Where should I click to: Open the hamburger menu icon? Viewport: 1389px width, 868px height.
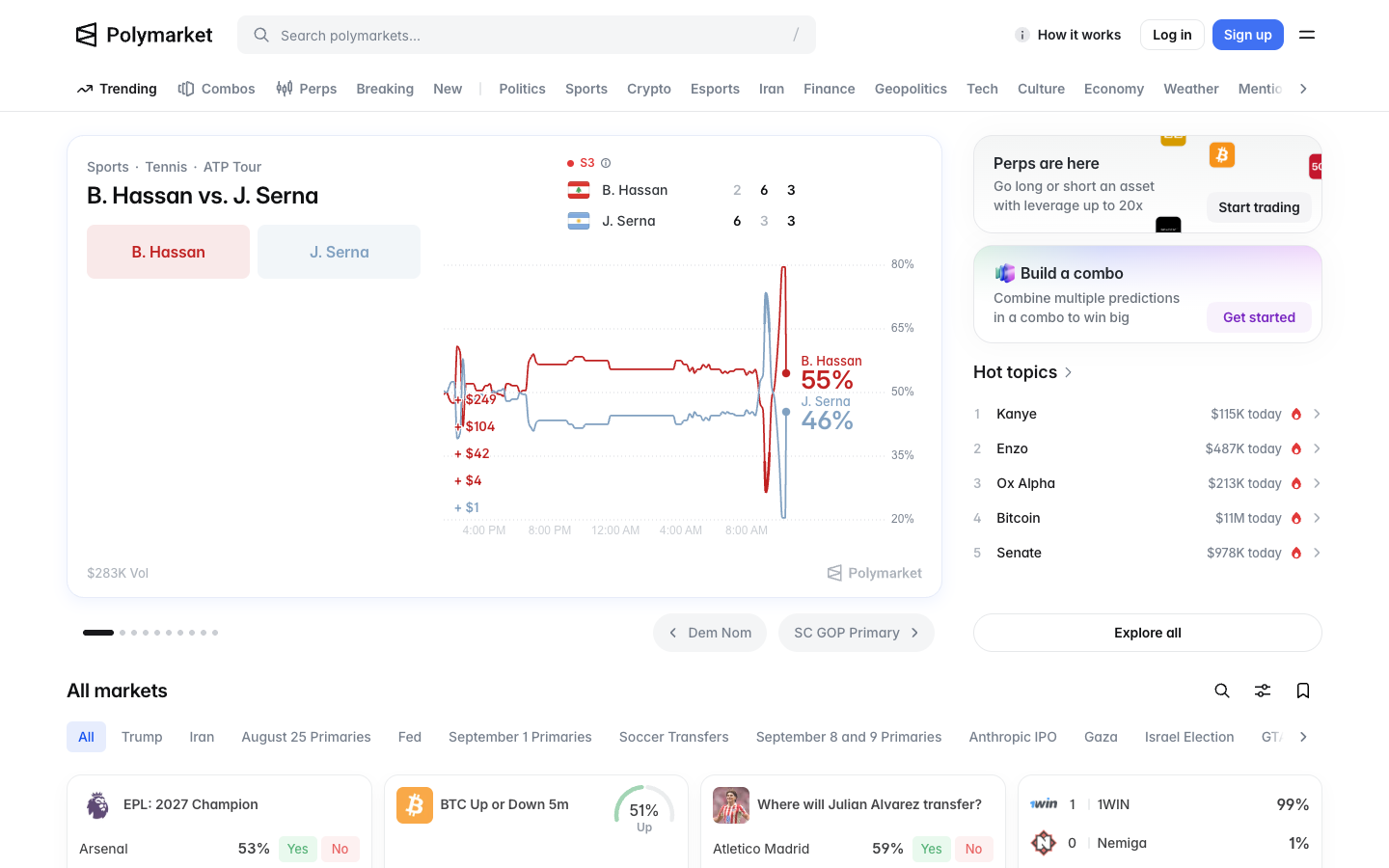click(x=1307, y=35)
